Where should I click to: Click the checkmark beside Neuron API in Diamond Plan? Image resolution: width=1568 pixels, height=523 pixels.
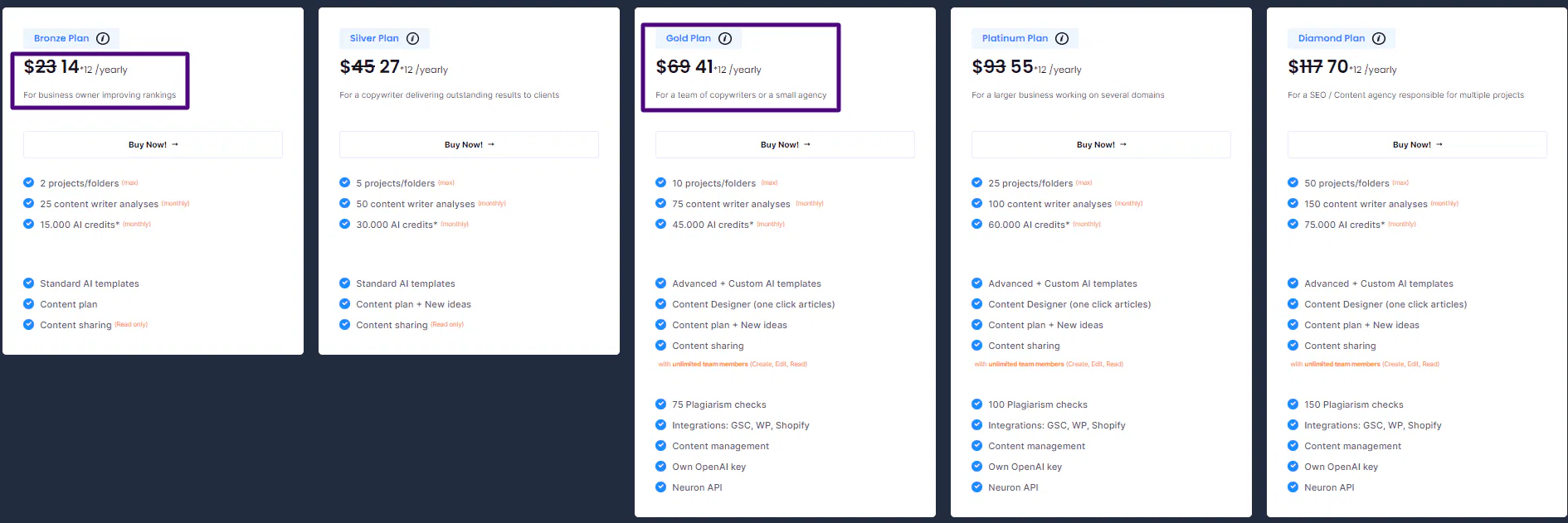pyautogui.click(x=1293, y=487)
